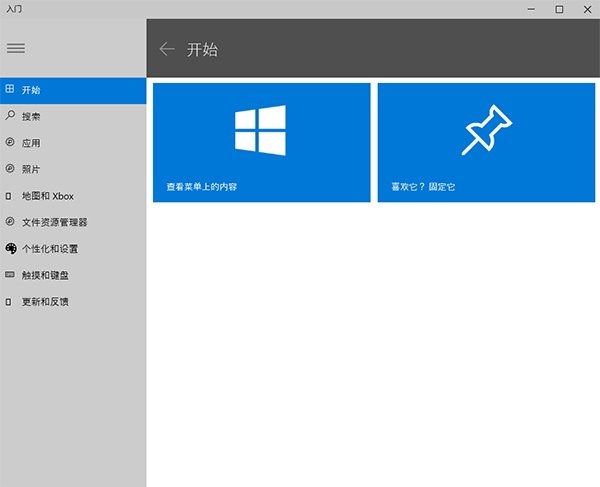600x487 pixels.
Task: Close the 入门 window
Action: (x=586, y=9)
